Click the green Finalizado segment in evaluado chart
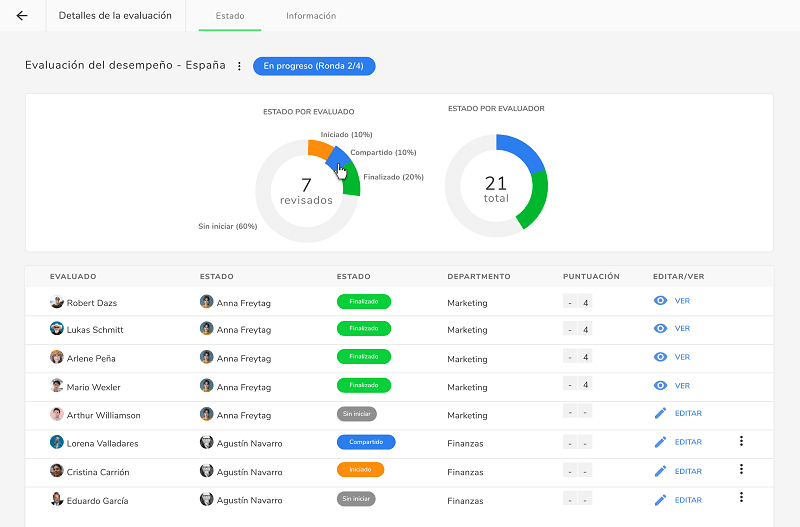Viewport: 800px width, 527px height. [352, 180]
